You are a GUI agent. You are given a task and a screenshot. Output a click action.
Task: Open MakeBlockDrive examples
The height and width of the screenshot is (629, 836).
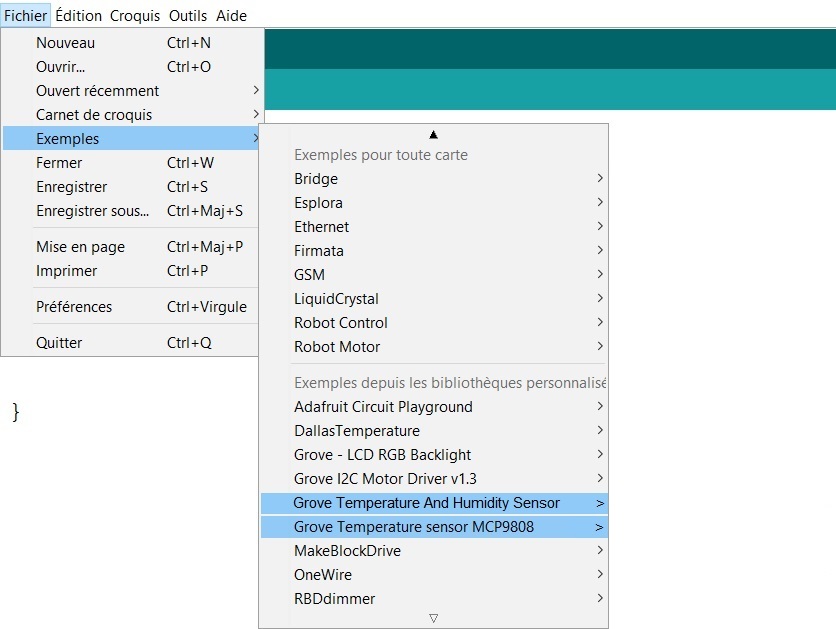click(434, 551)
